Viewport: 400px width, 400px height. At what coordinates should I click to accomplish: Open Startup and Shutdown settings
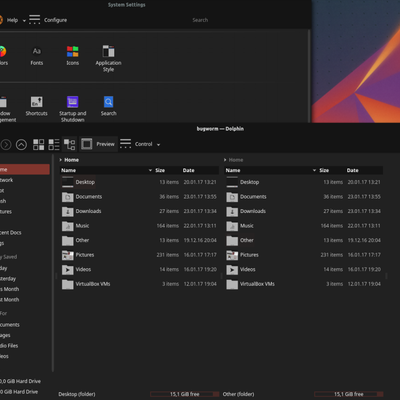(x=72, y=109)
